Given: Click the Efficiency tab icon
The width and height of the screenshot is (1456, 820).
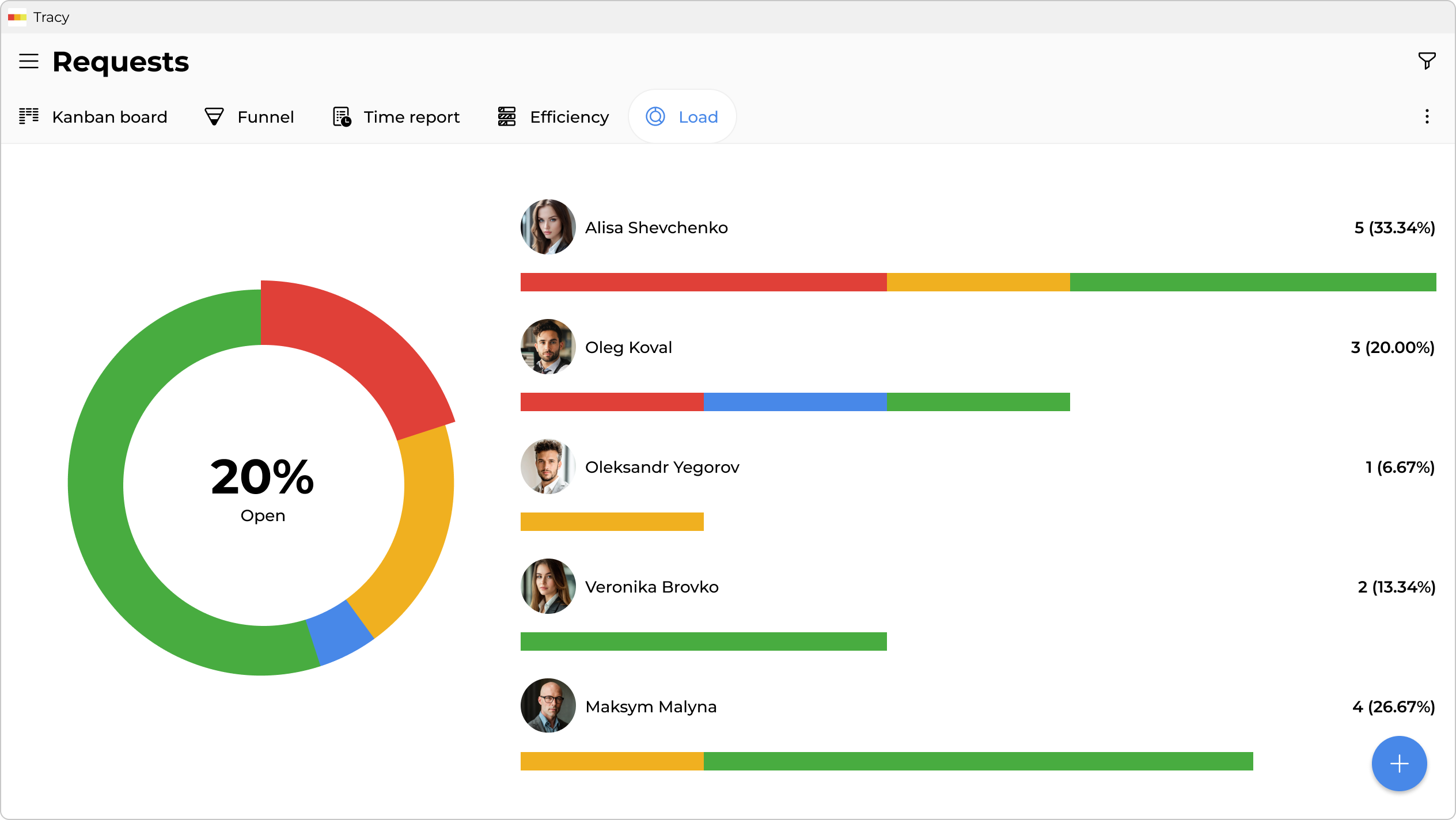Looking at the screenshot, I should point(507,117).
